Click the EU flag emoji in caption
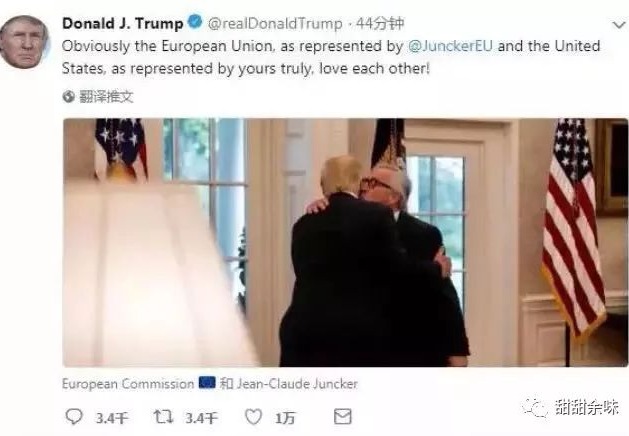The height and width of the screenshot is (436, 629). pos(207,383)
